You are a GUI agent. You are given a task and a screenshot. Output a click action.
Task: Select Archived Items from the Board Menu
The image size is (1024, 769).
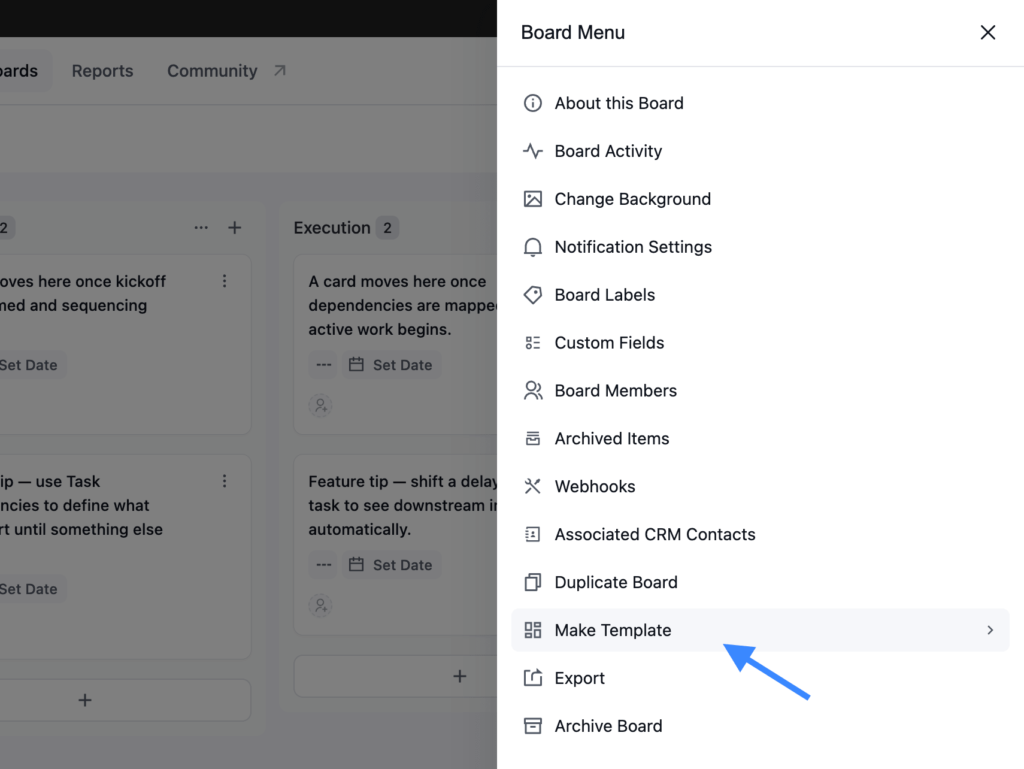760,439
